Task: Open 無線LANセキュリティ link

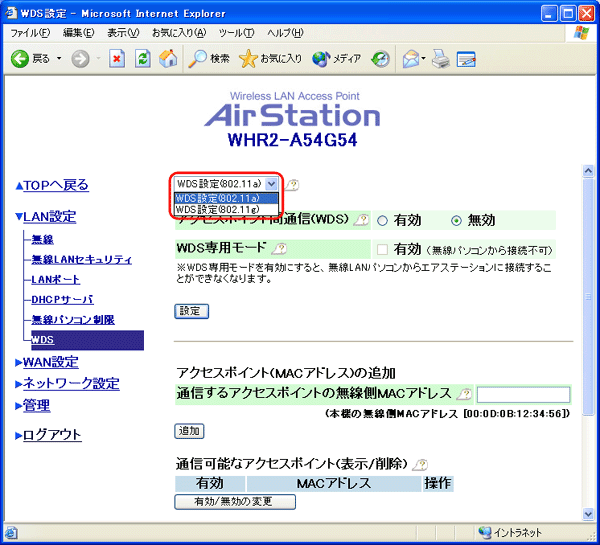Action: point(82,260)
